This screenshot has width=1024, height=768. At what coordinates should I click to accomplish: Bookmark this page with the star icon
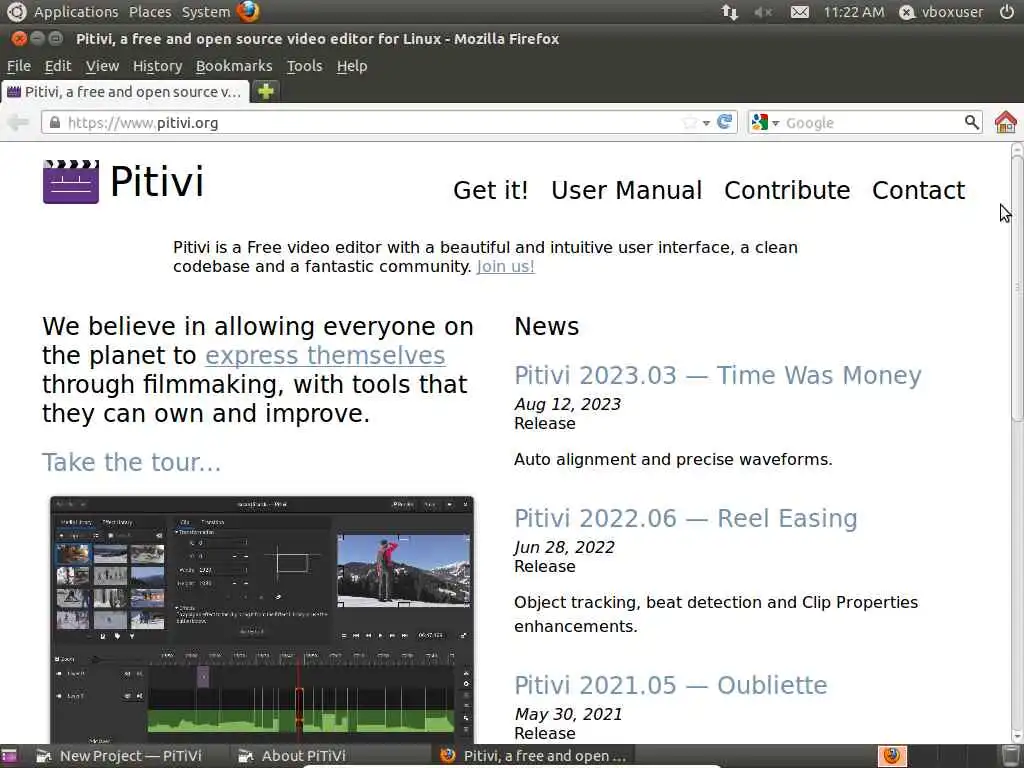click(689, 123)
